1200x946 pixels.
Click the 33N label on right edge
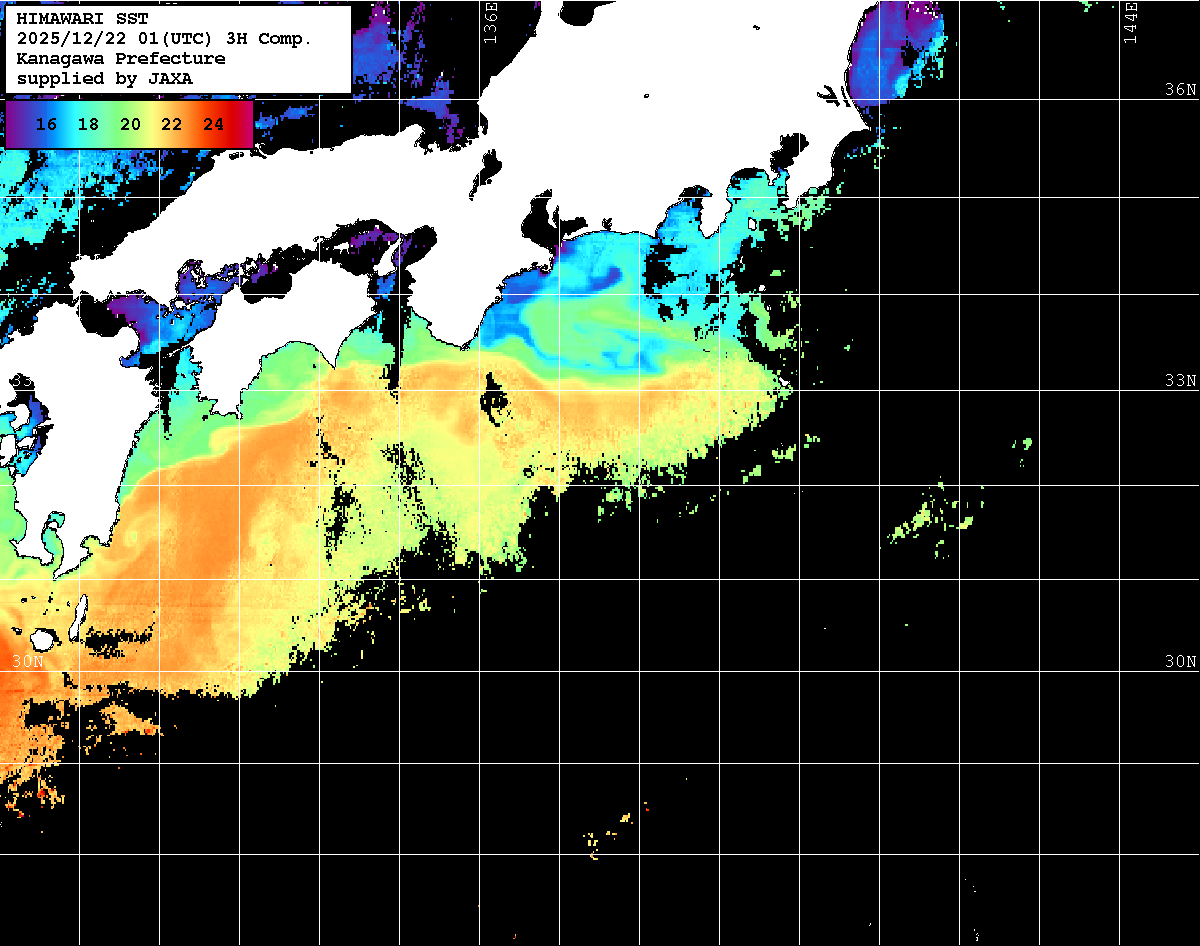1180,381
